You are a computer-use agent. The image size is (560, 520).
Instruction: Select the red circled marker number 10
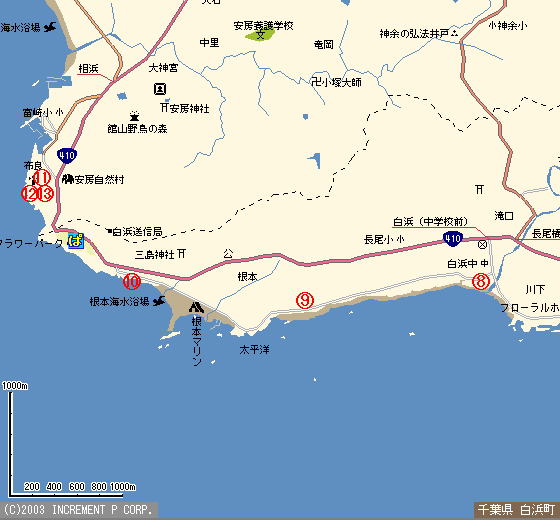tap(132, 281)
